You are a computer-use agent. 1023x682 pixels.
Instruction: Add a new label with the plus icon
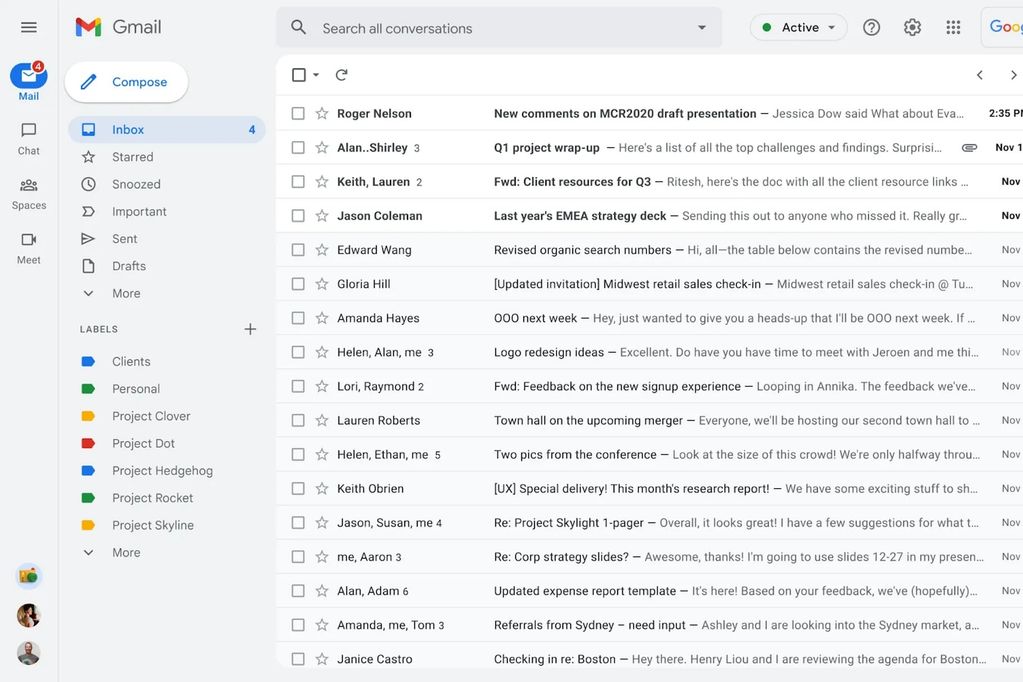pyautogui.click(x=249, y=328)
